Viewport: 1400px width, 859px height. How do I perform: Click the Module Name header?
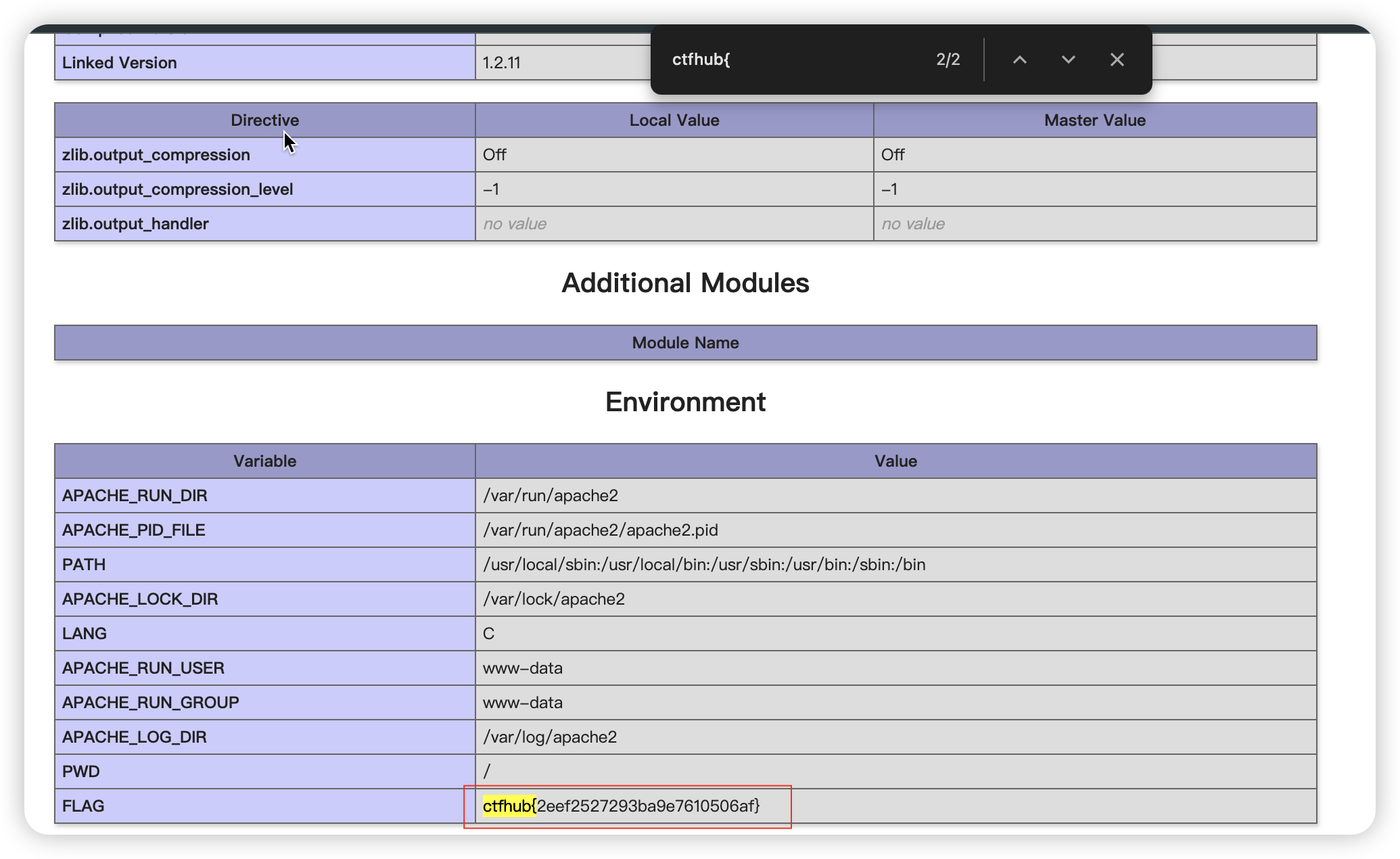pyautogui.click(x=685, y=343)
